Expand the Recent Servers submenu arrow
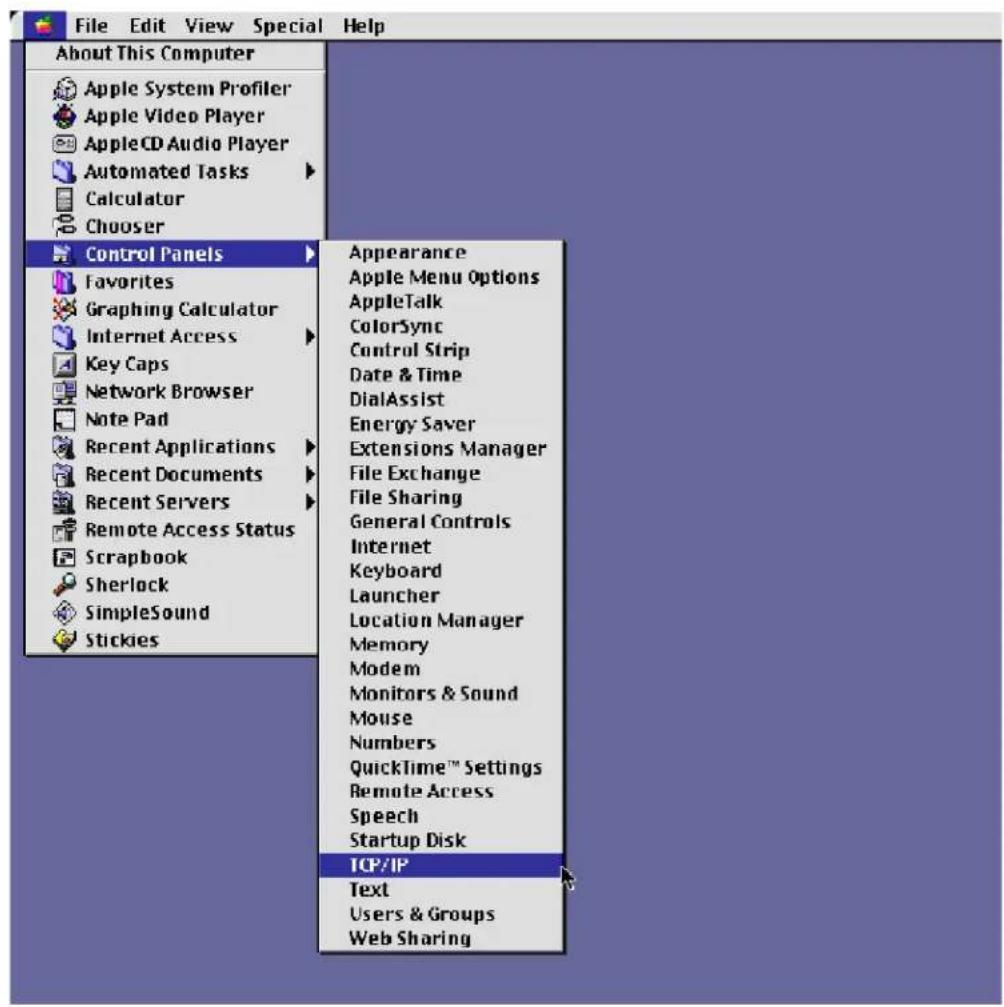 pos(310,502)
